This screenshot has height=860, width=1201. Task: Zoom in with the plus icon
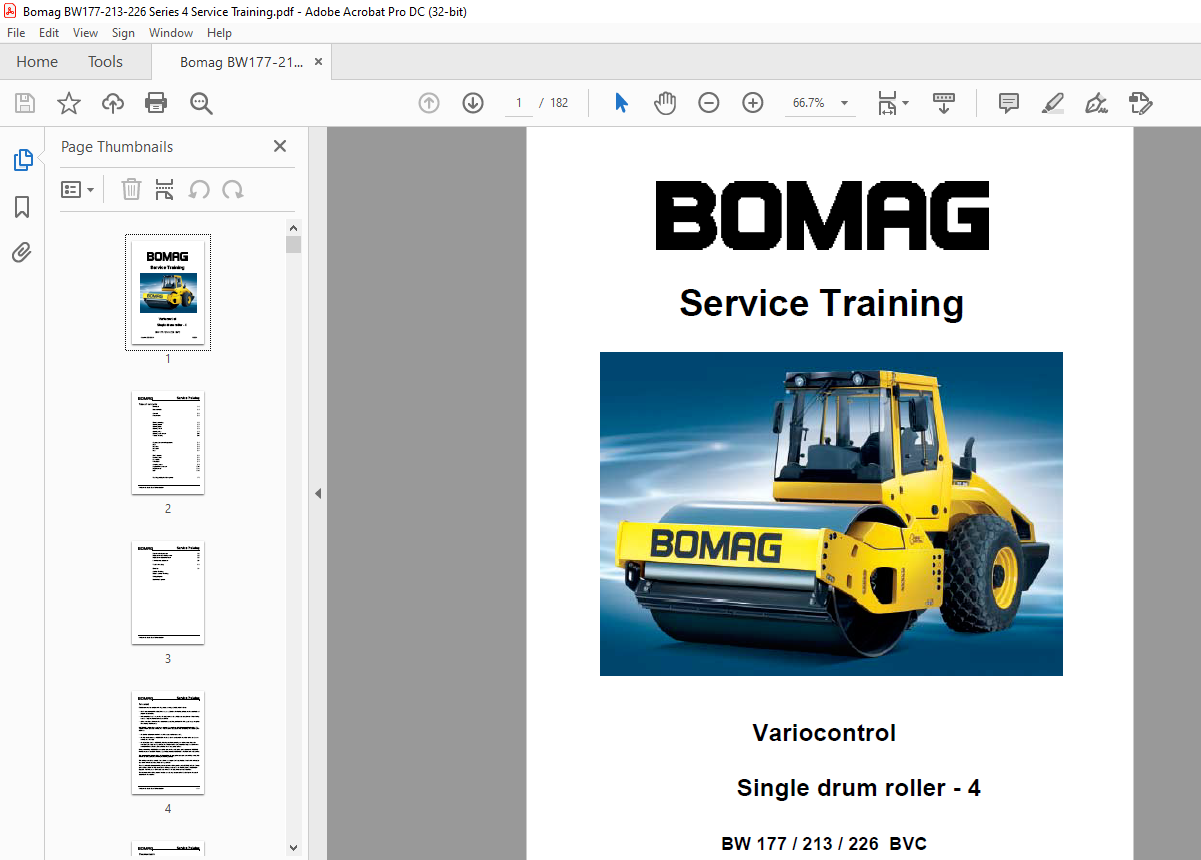753,103
